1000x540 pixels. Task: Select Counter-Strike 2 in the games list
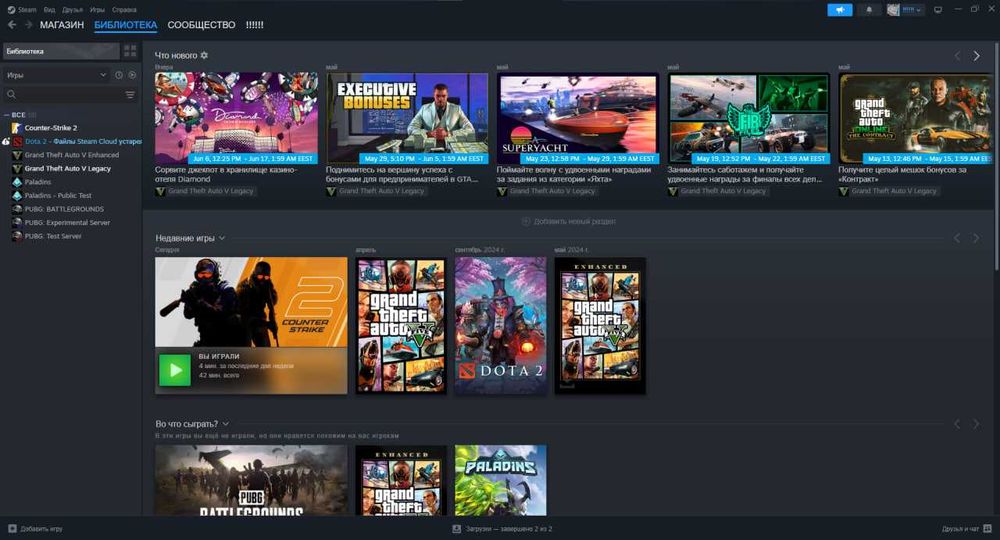(x=51, y=128)
